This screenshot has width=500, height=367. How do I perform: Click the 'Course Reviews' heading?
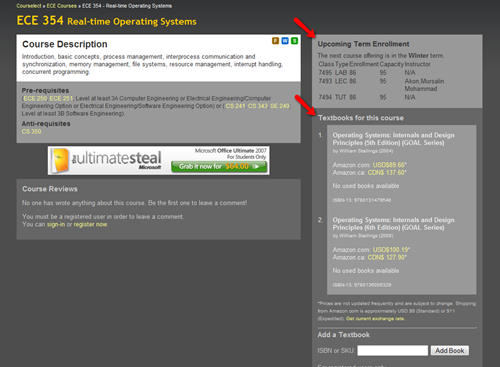click(x=50, y=189)
